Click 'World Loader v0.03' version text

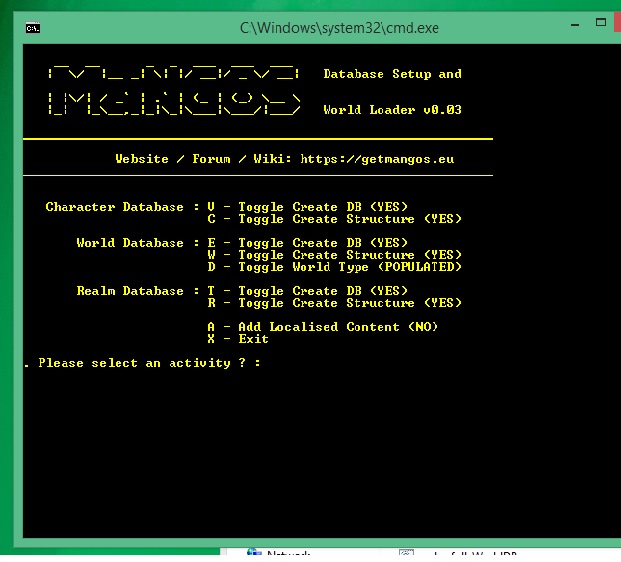(392, 110)
